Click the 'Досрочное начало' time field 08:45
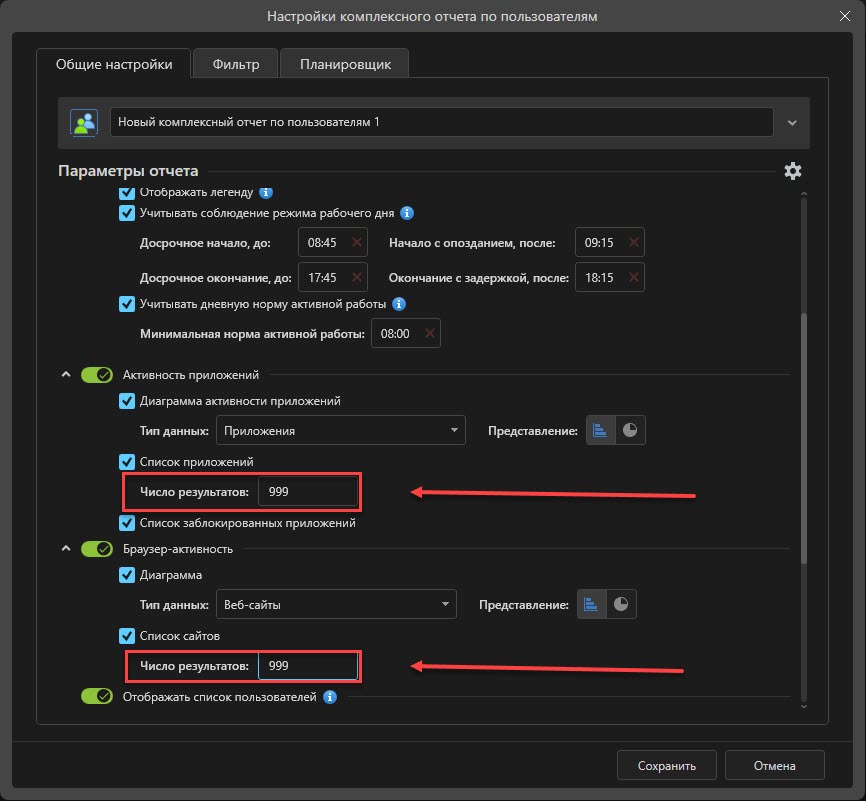Screen dimensions: 866x801 pyautogui.click(x=332, y=242)
